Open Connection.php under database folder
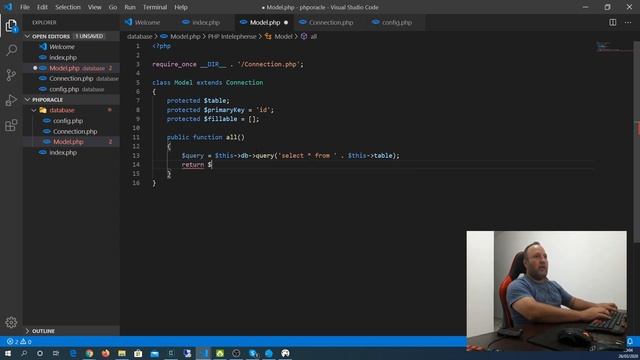Image resolution: width=640 pixels, height=360 pixels. (x=71, y=131)
